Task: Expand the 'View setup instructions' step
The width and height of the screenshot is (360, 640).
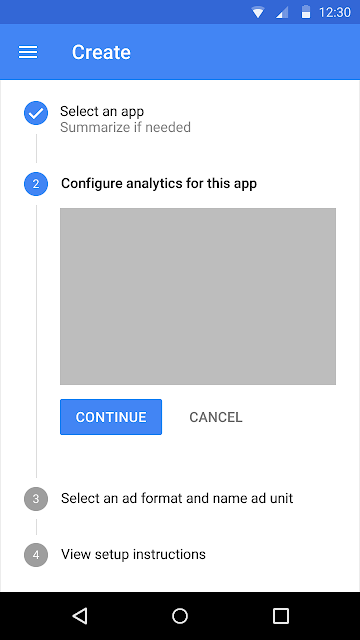Action: click(x=133, y=554)
